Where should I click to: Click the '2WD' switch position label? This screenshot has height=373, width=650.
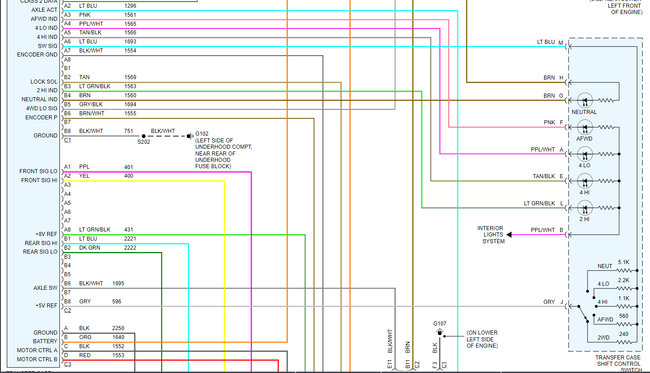point(604,338)
